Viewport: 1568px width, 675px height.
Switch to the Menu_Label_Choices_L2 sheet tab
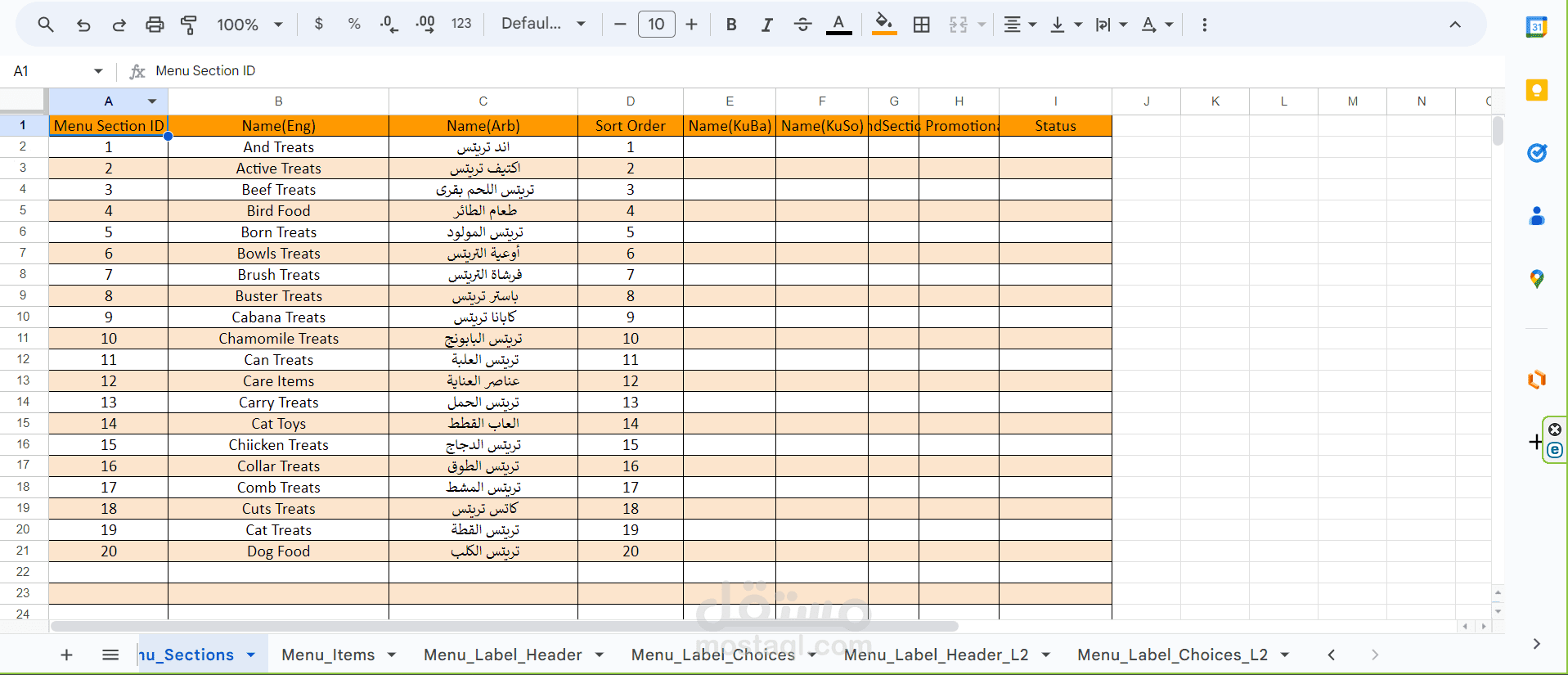(1172, 655)
